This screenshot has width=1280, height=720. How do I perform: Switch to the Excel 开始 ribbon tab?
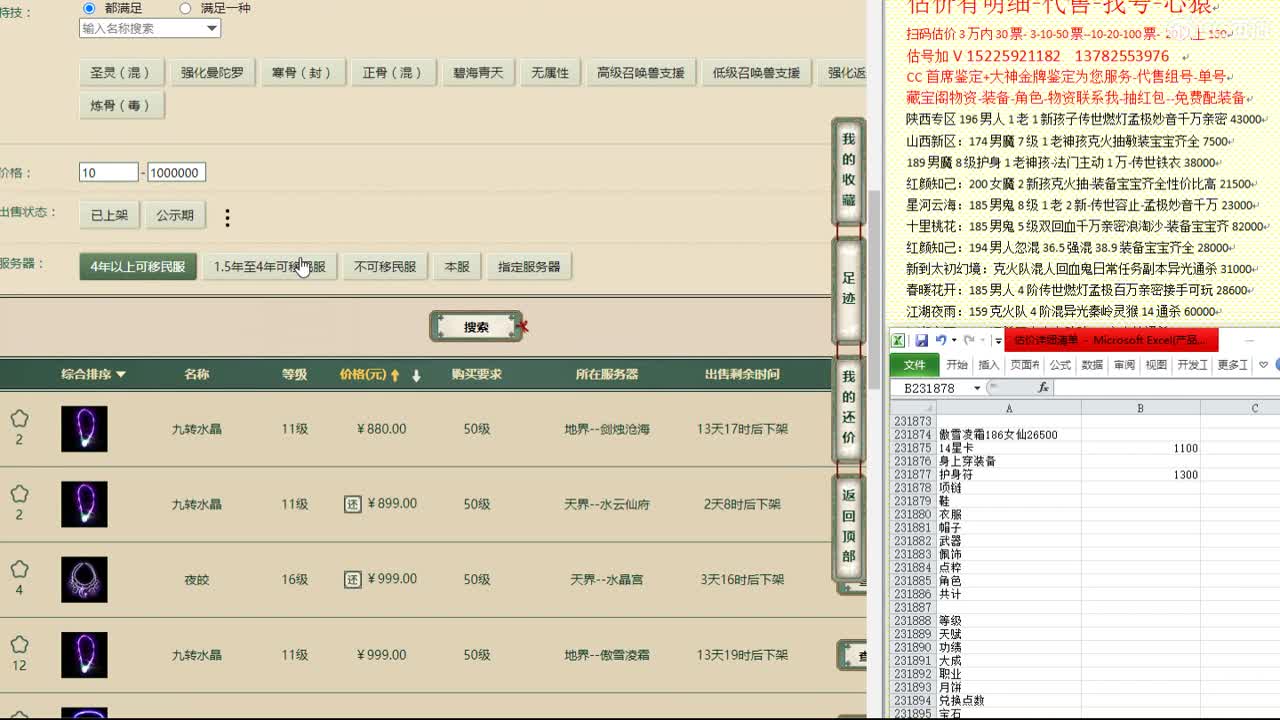tap(957, 365)
